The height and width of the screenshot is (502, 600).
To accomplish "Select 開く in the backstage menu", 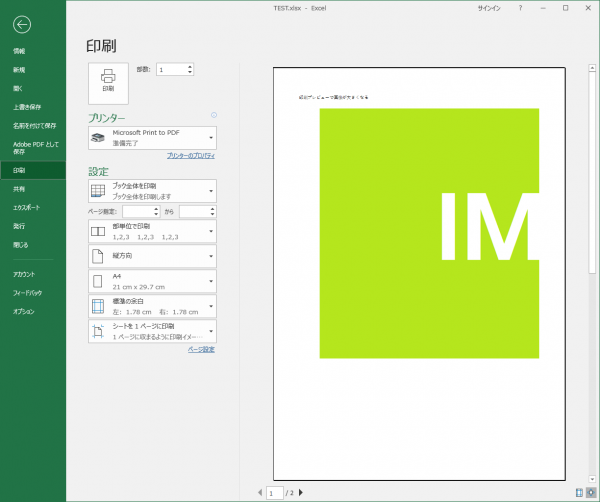I will click(x=33, y=88).
